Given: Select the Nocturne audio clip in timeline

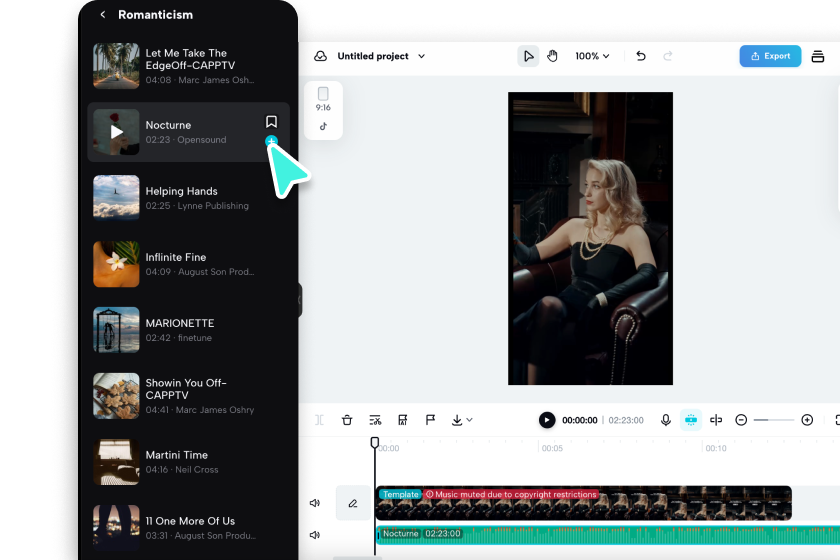Looking at the screenshot, I should pyautogui.click(x=608, y=535).
